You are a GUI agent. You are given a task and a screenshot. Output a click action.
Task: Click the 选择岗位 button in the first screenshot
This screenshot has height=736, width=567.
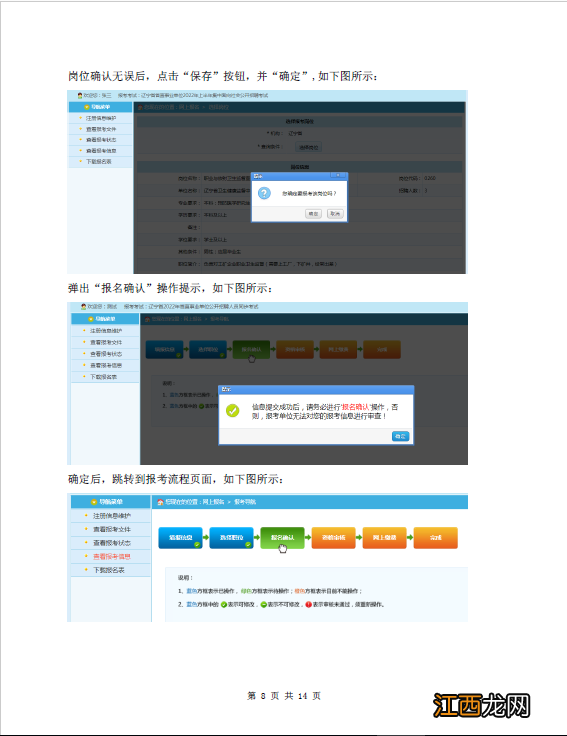[308, 147]
